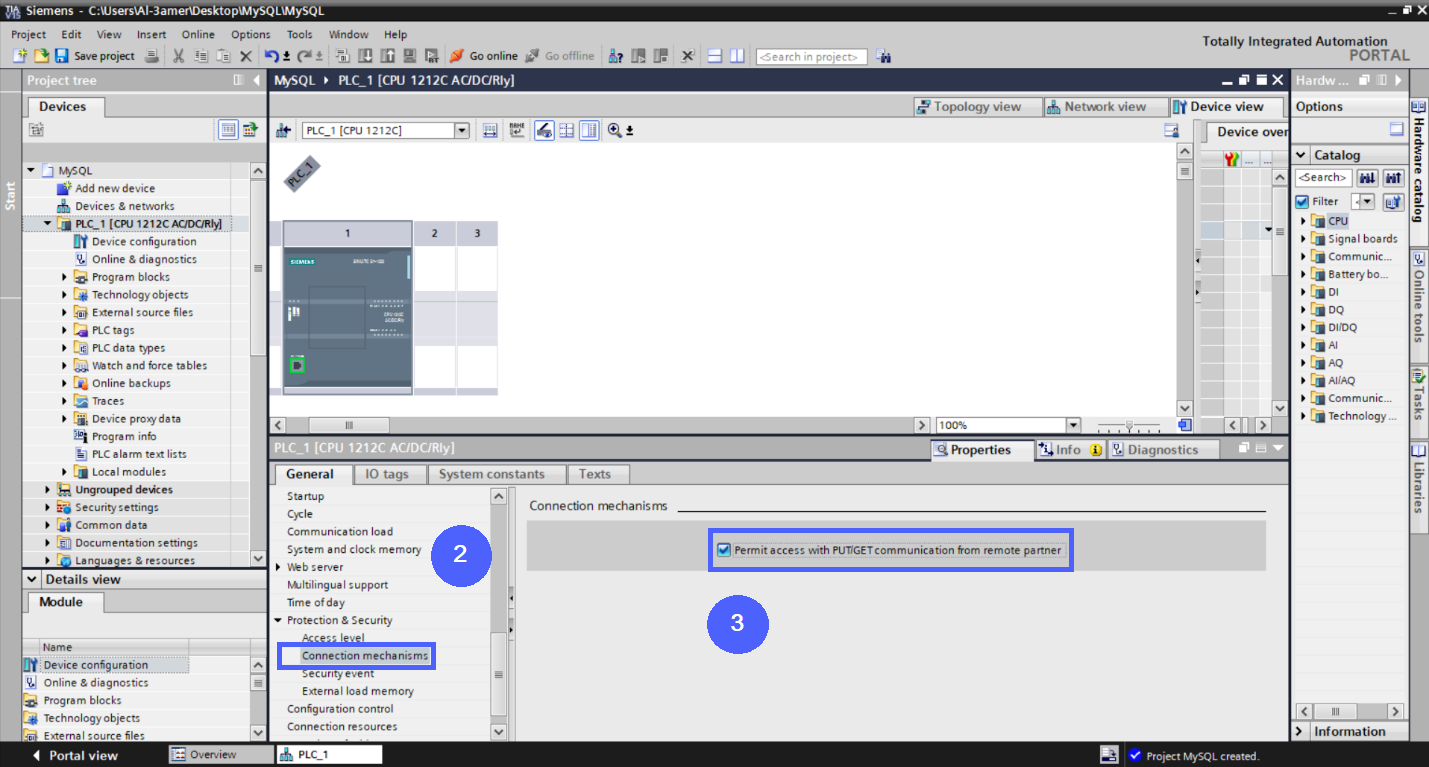
Task: Open the Options menu
Action: click(251, 34)
